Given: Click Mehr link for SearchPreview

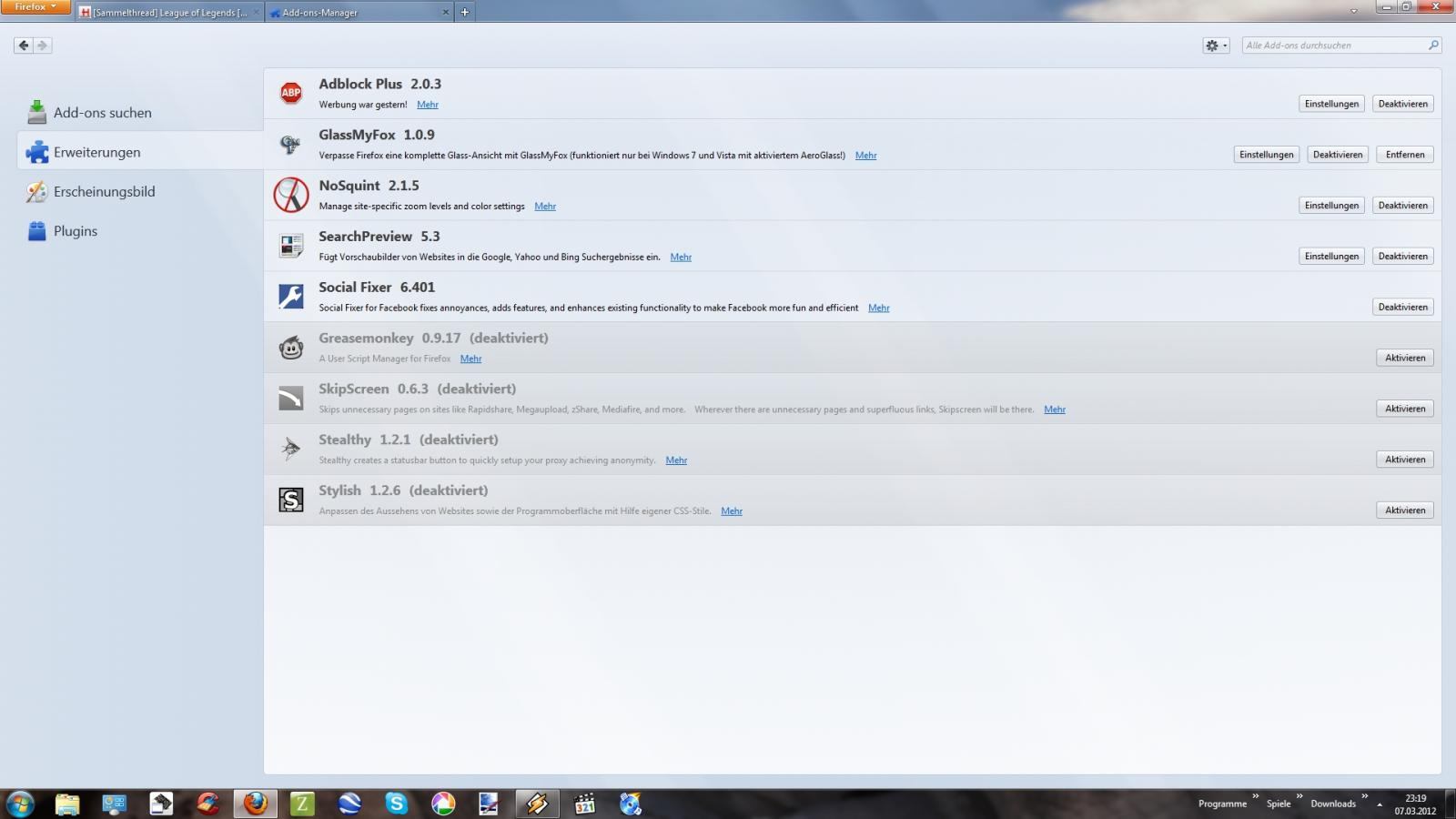Looking at the screenshot, I should [681, 258].
